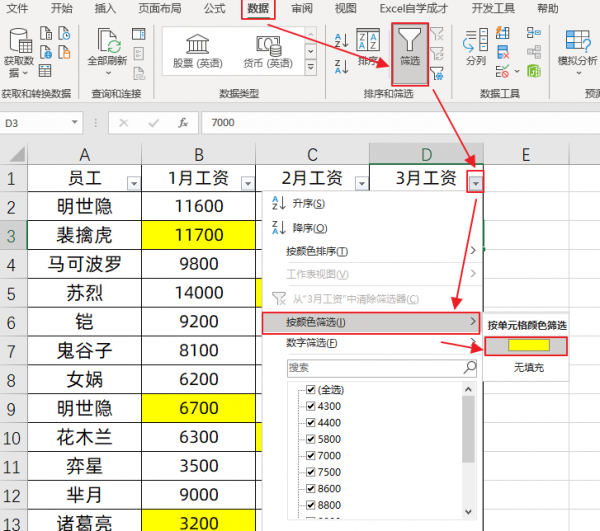Click the Text to Columns icon
This screenshot has height=531, width=600.
click(475, 40)
